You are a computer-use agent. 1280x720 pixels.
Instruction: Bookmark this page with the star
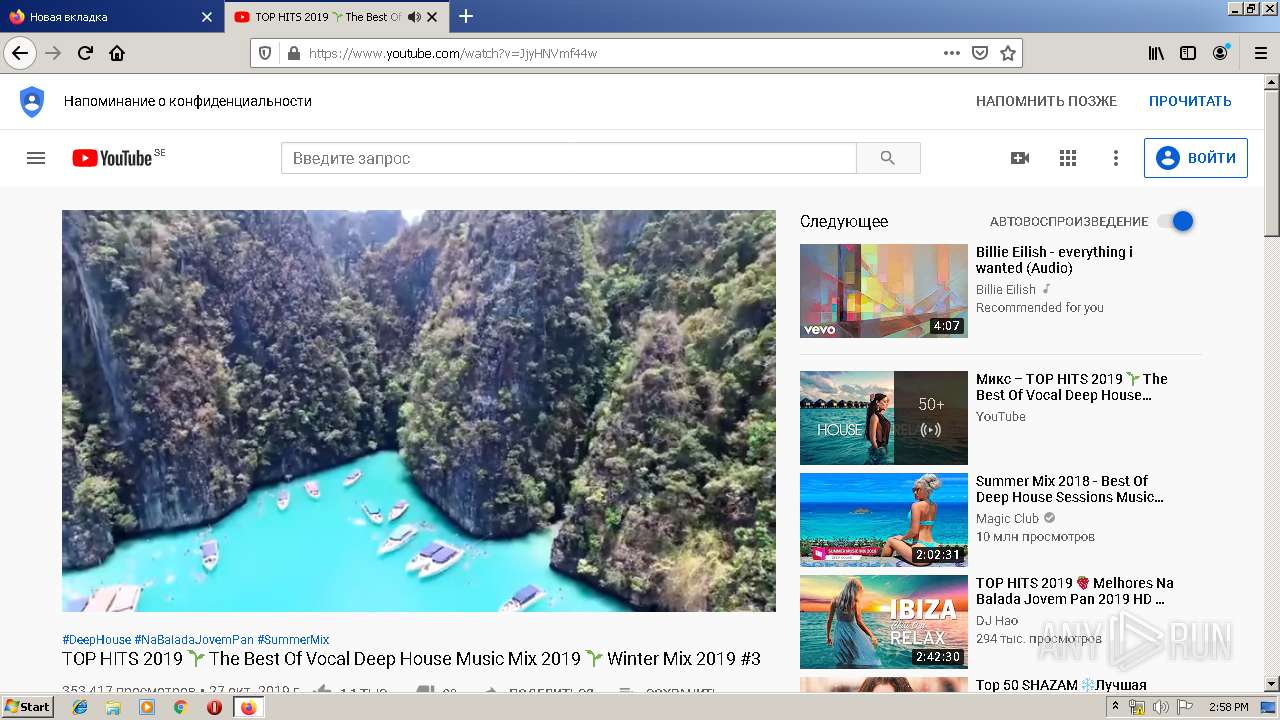click(x=1008, y=53)
